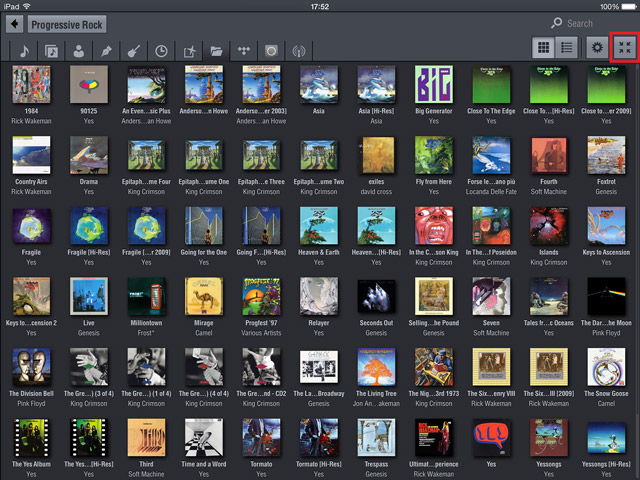
Task: Browse by Composer pen nib icon
Action: (105, 49)
